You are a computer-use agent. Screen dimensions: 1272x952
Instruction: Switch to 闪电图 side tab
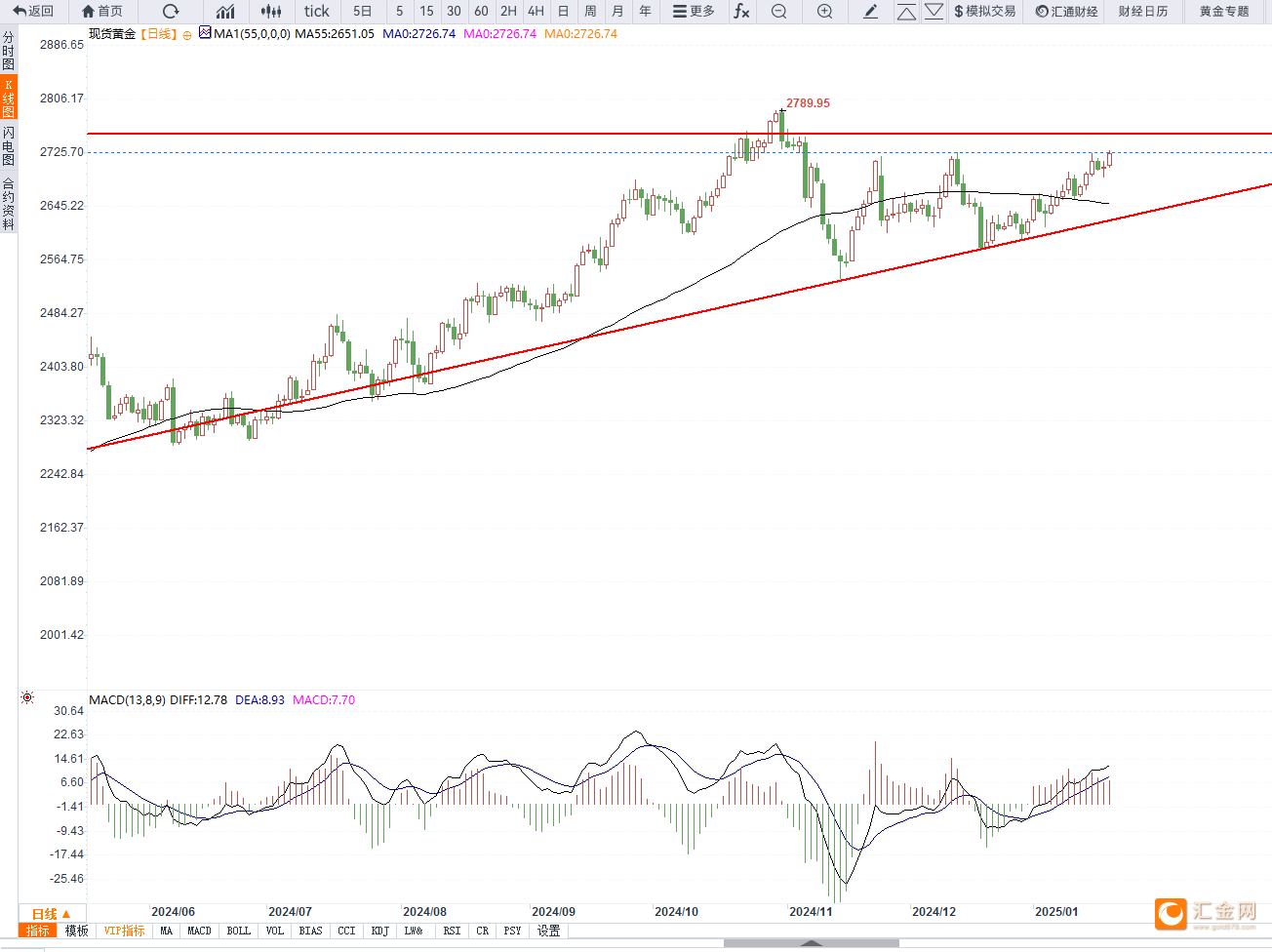(9, 146)
